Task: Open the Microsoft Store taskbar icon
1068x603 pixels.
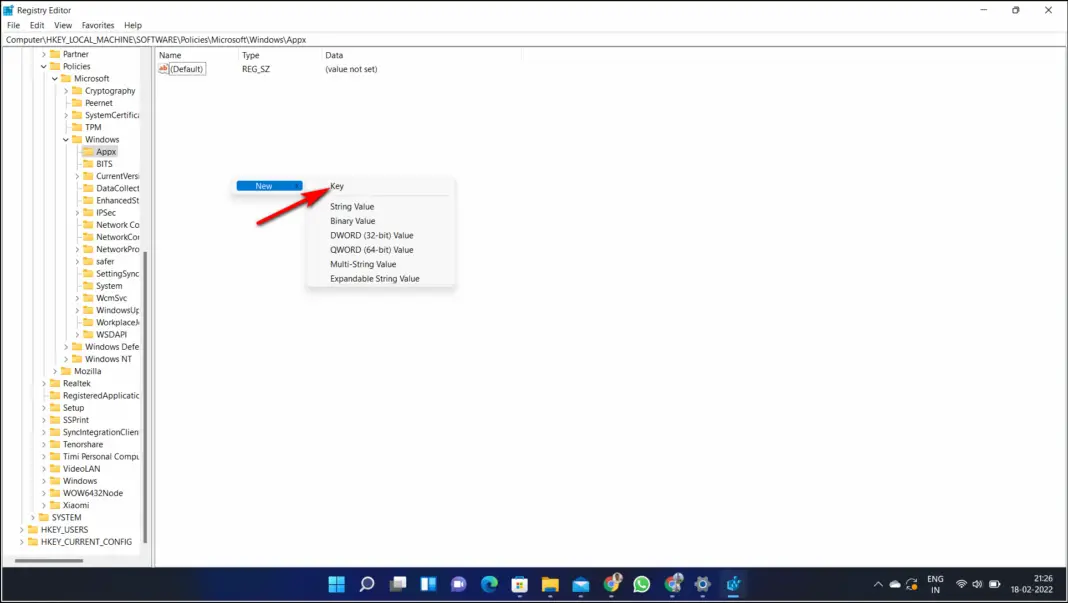Action: pos(519,584)
